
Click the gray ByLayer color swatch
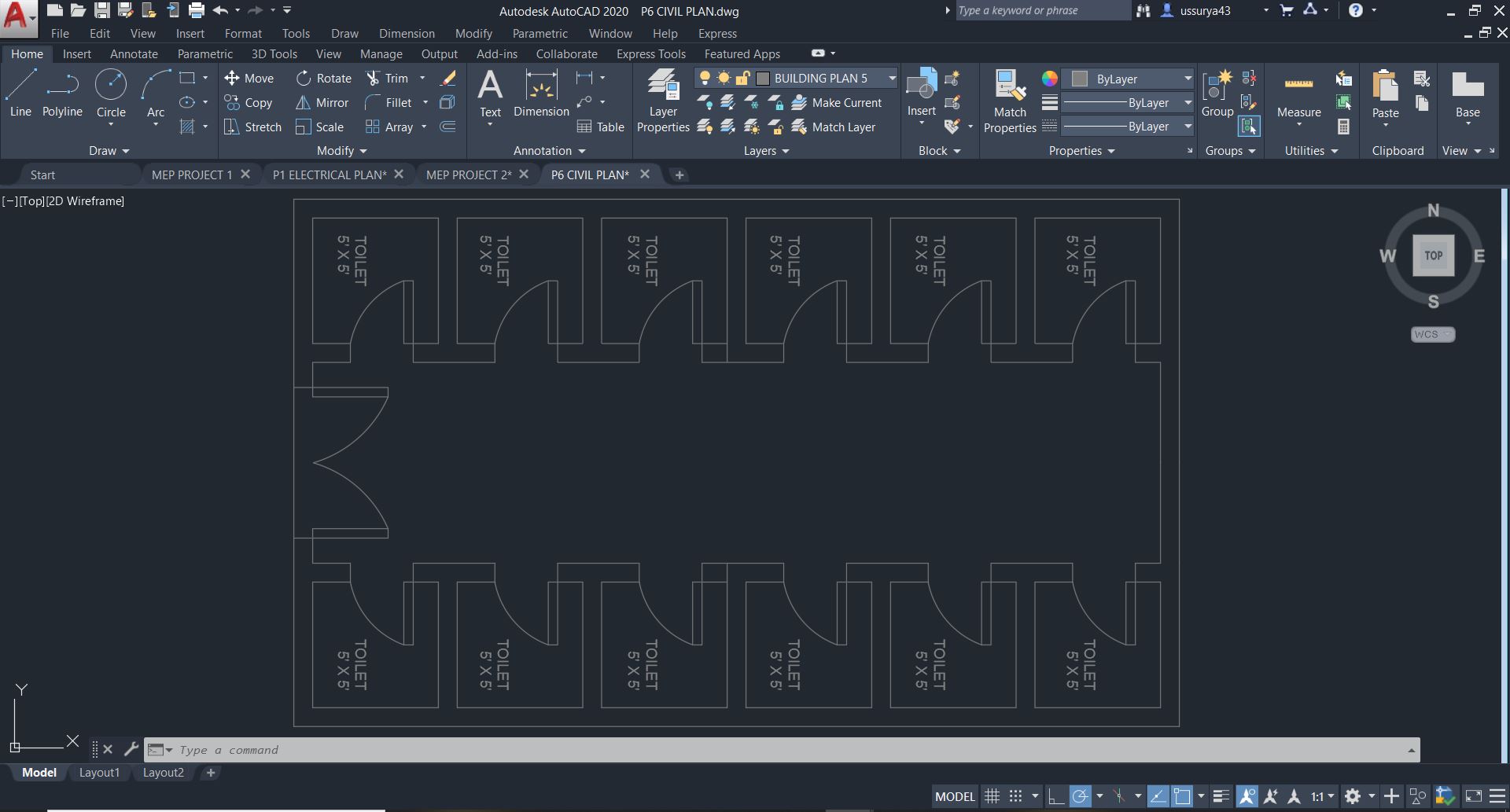1079,78
